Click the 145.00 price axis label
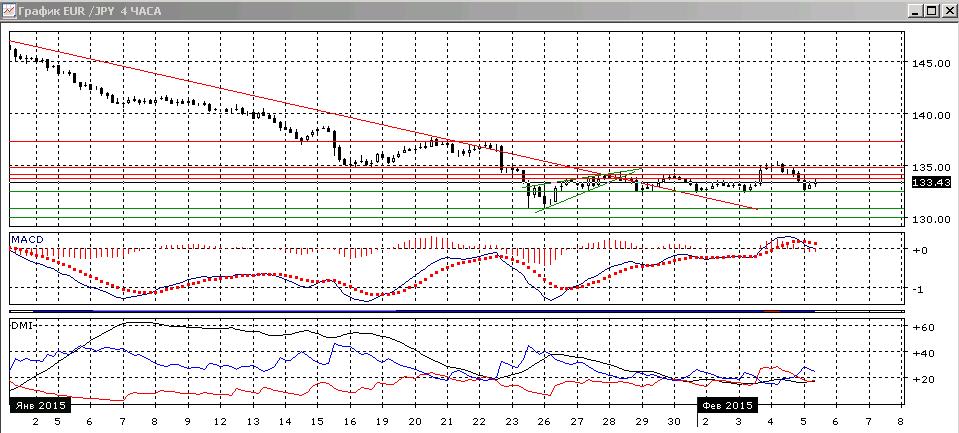The width and height of the screenshot is (959, 433). click(931, 63)
